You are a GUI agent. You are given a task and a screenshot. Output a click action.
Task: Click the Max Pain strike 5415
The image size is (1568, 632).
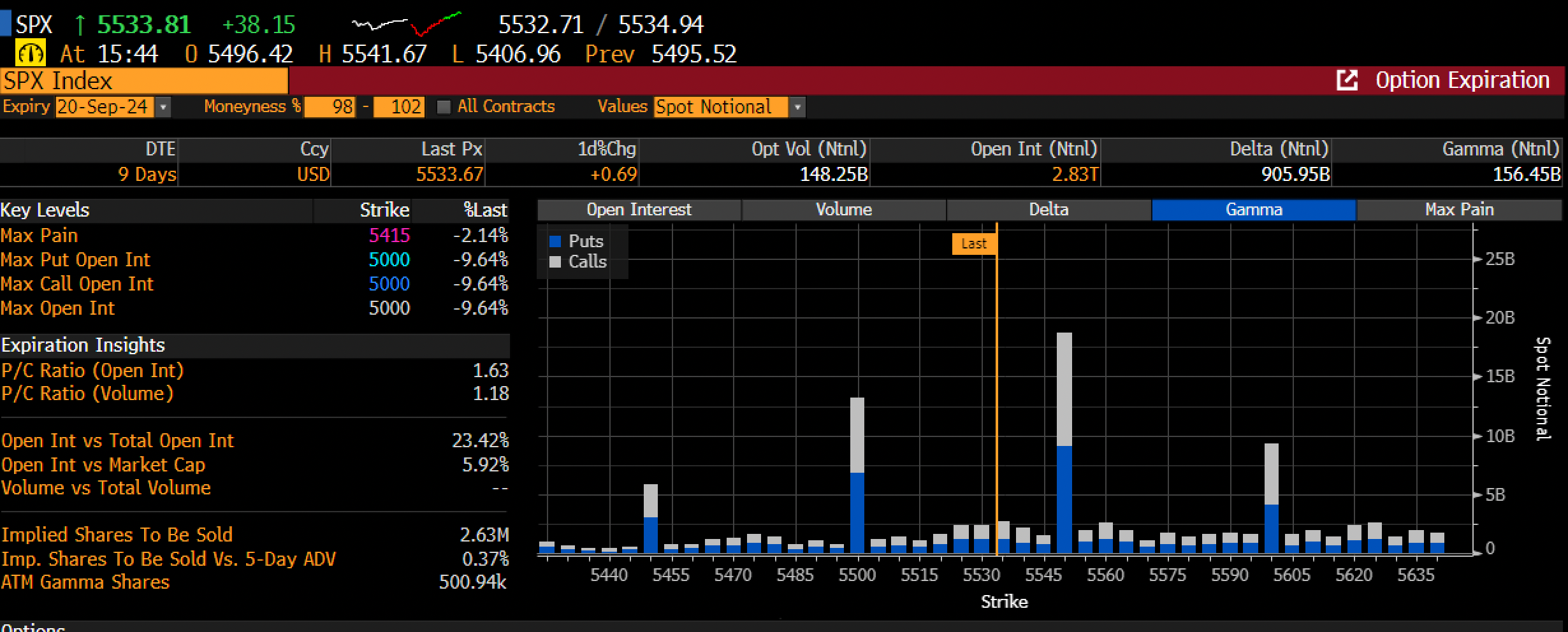pyautogui.click(x=389, y=236)
